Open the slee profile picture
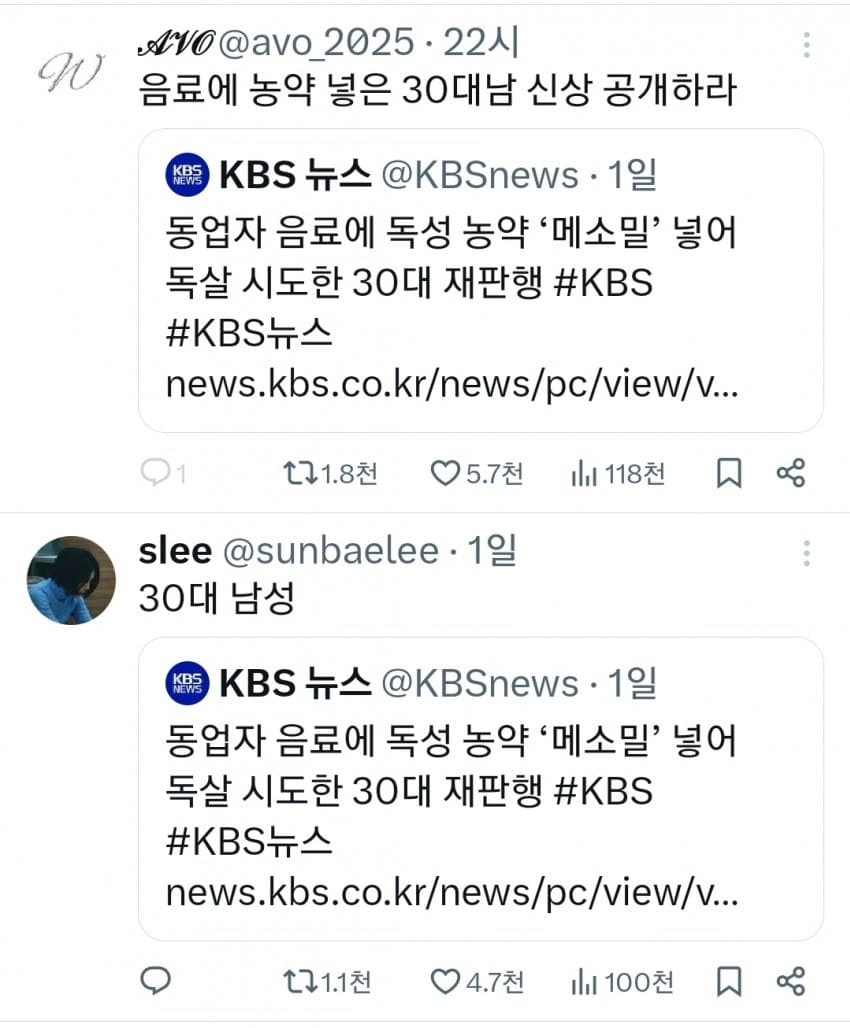The image size is (850, 1028). click(70, 581)
